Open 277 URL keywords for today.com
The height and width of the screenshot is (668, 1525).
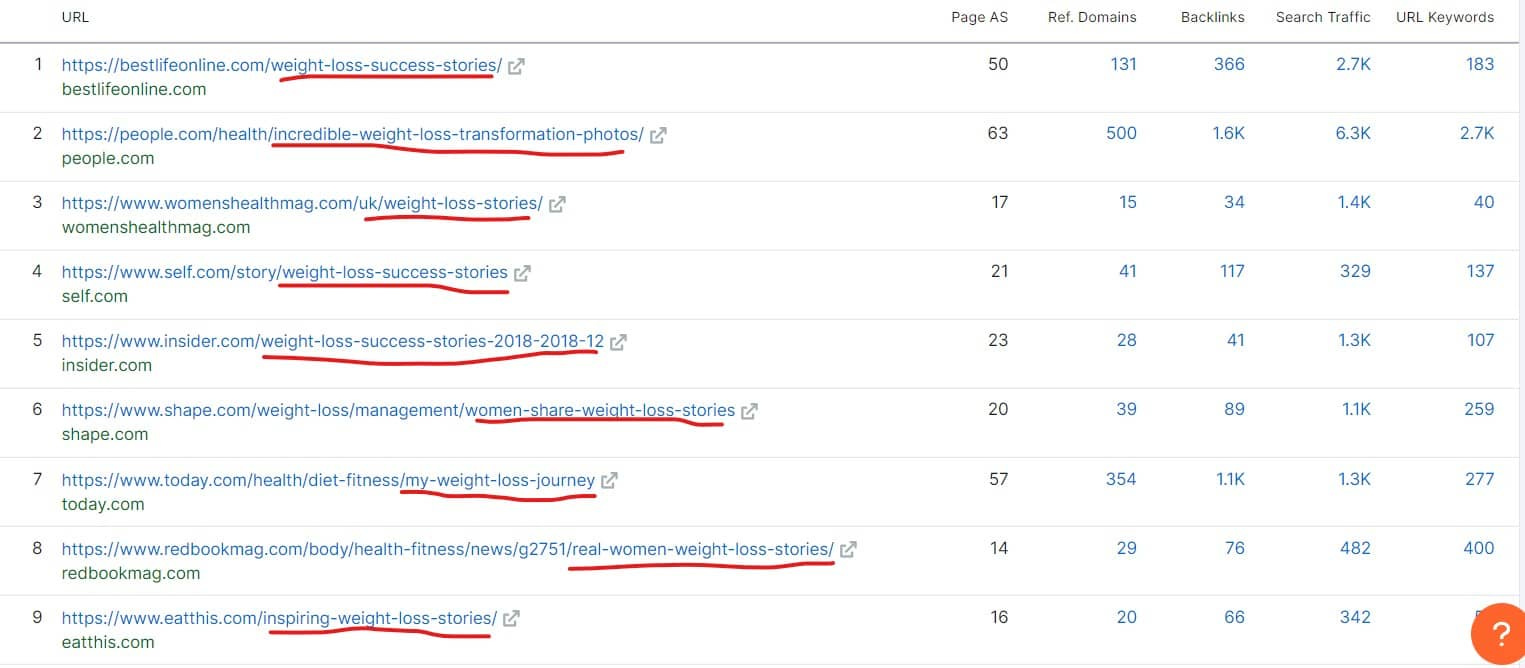click(1480, 479)
